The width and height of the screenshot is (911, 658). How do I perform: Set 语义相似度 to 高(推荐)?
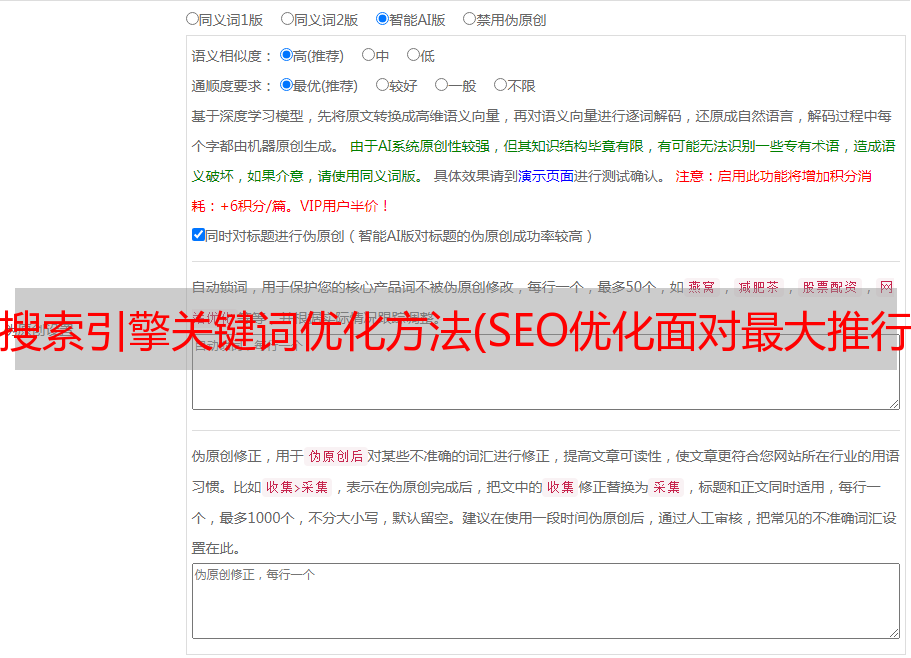tap(286, 55)
